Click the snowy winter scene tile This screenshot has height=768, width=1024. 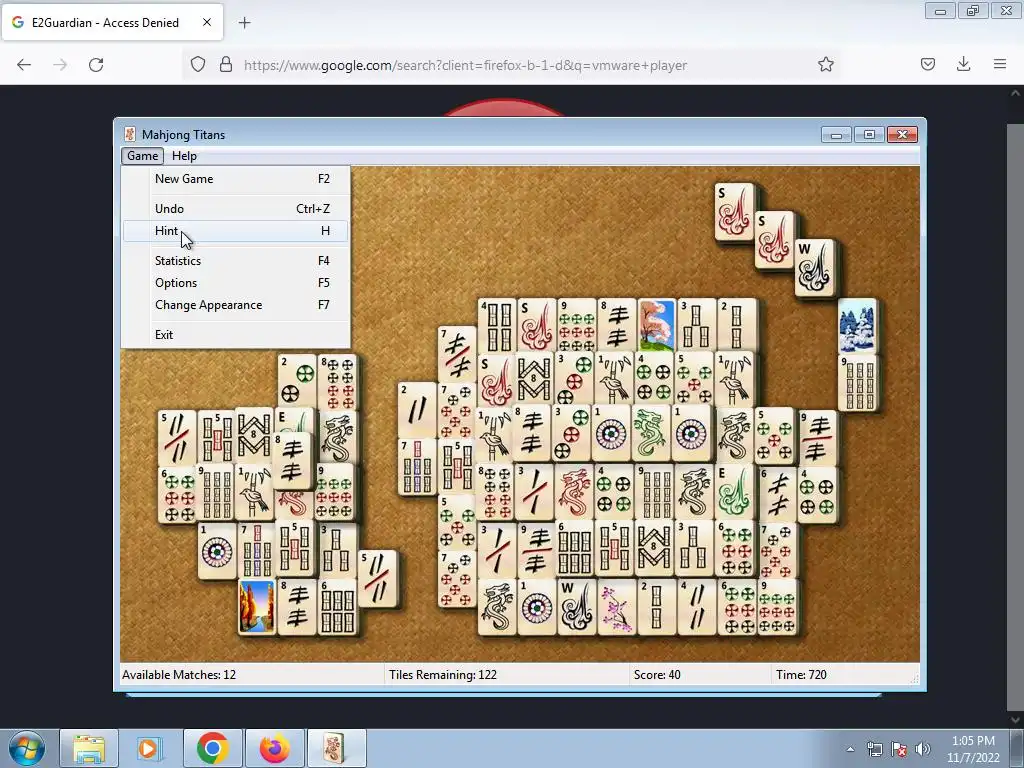tap(857, 326)
